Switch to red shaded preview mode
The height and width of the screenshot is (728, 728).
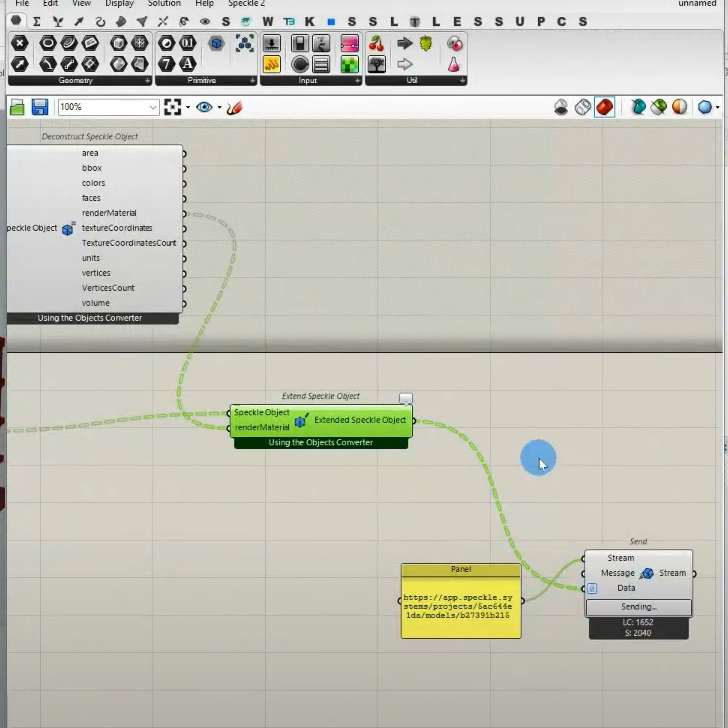604,107
